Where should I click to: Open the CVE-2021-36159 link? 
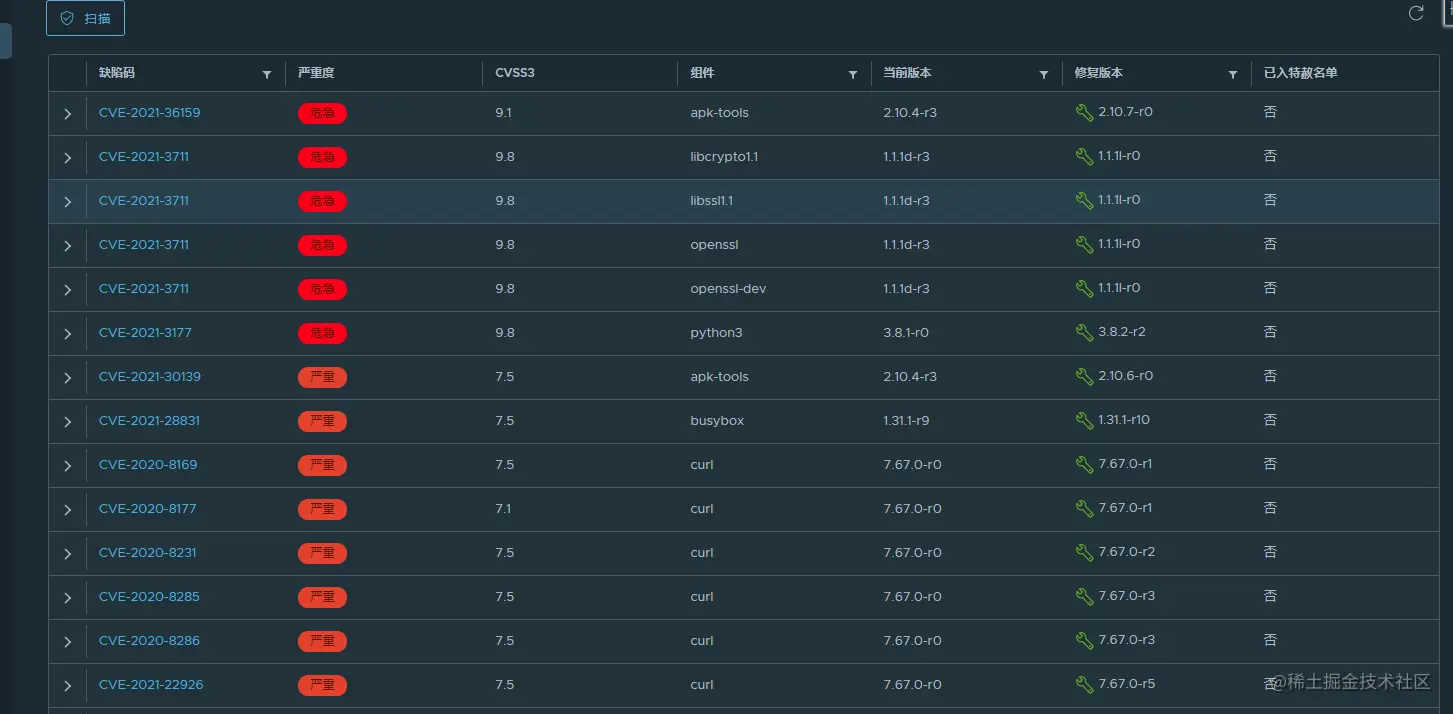click(149, 113)
